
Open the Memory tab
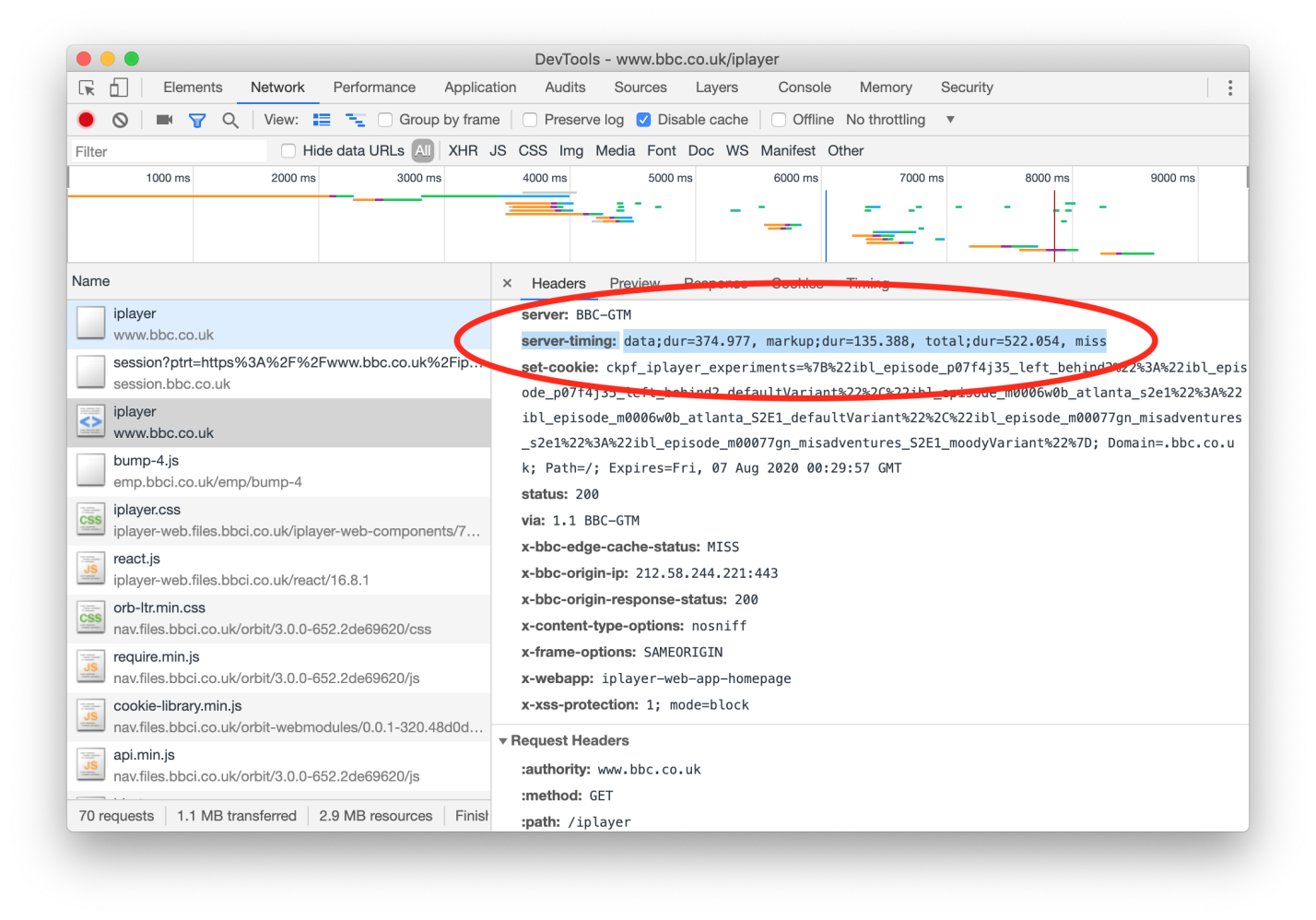click(x=886, y=88)
